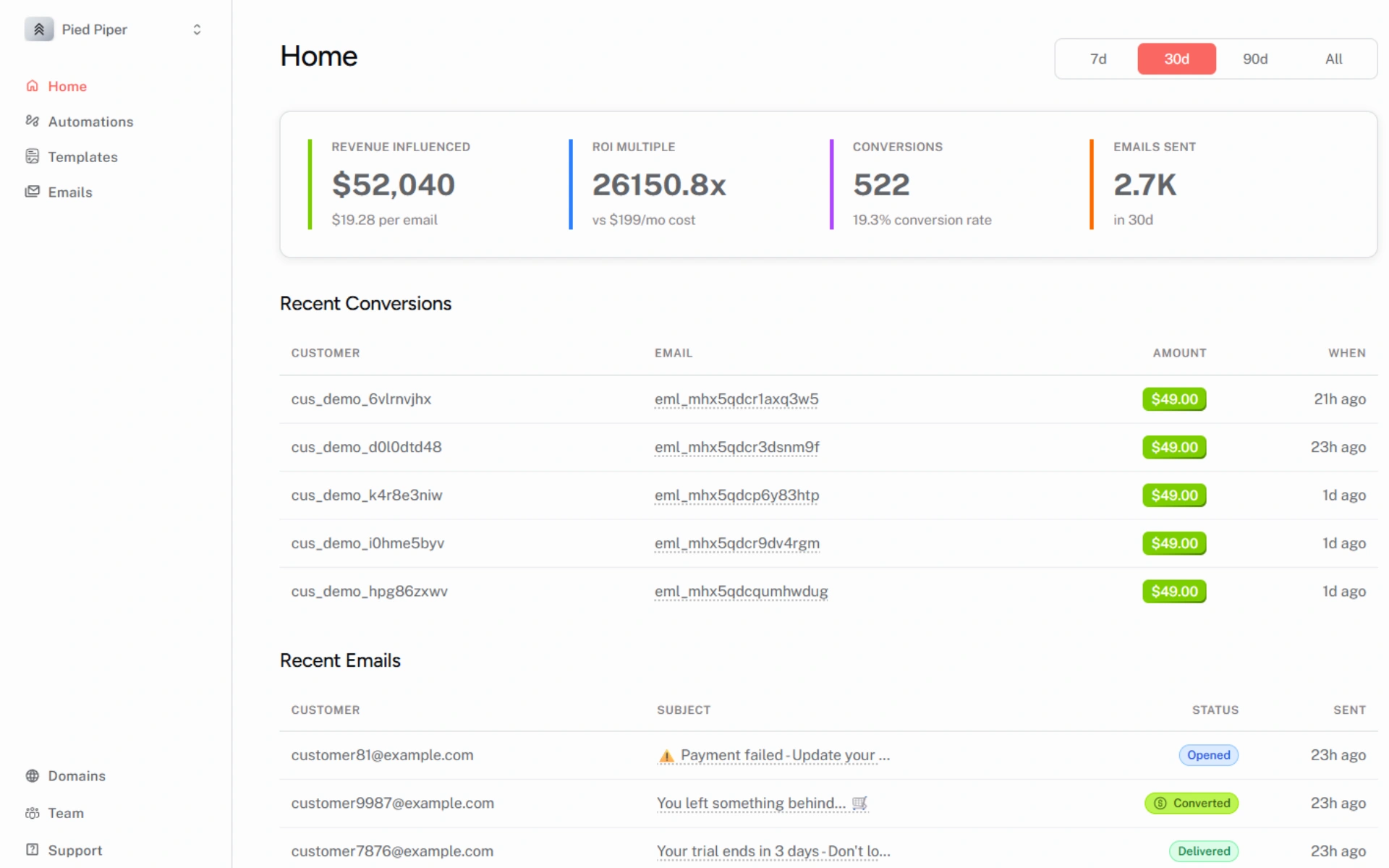Click the Templates document icon
This screenshot has height=868, width=1389.
[33, 156]
